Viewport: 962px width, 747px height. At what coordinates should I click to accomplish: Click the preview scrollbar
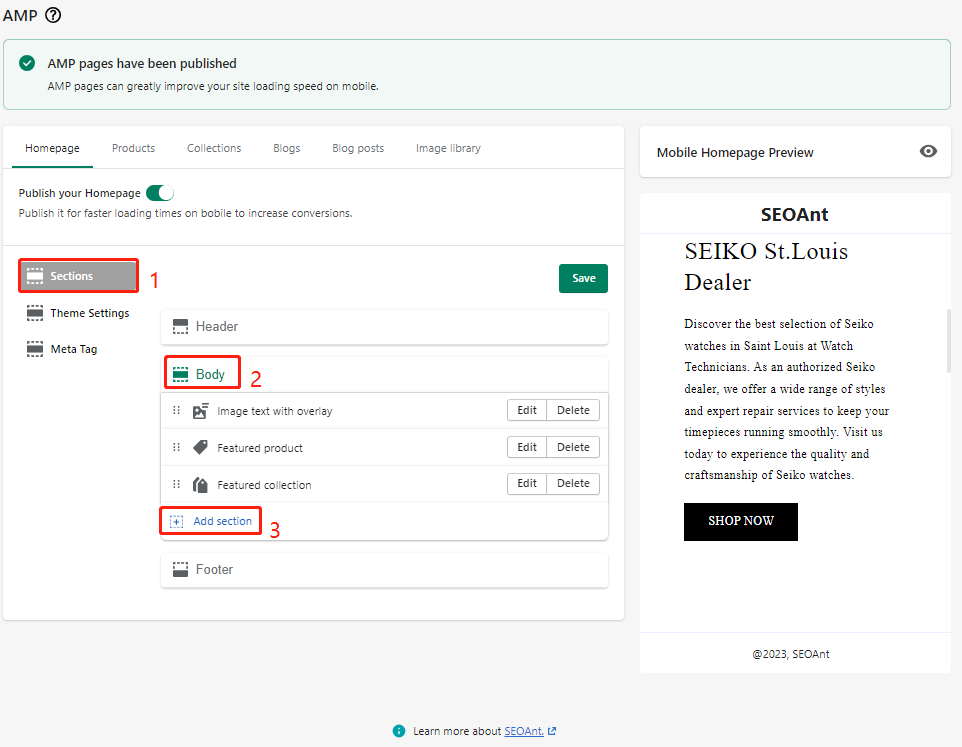point(949,340)
